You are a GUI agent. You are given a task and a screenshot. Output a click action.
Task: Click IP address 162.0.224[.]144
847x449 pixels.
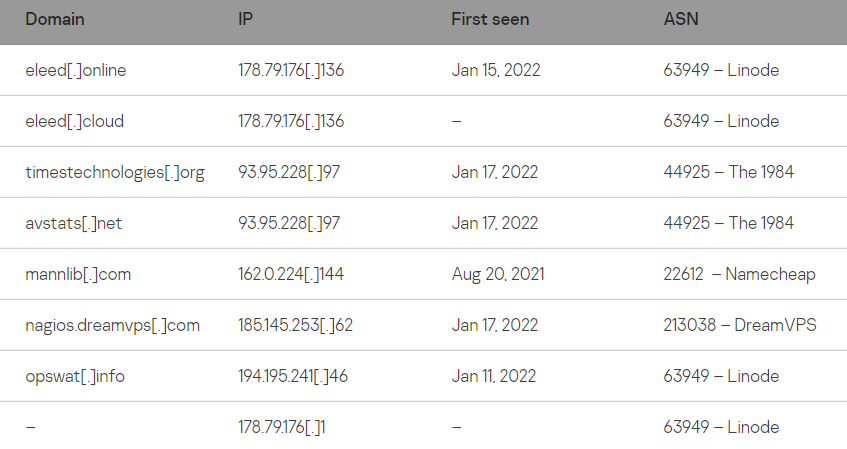[x=291, y=274]
